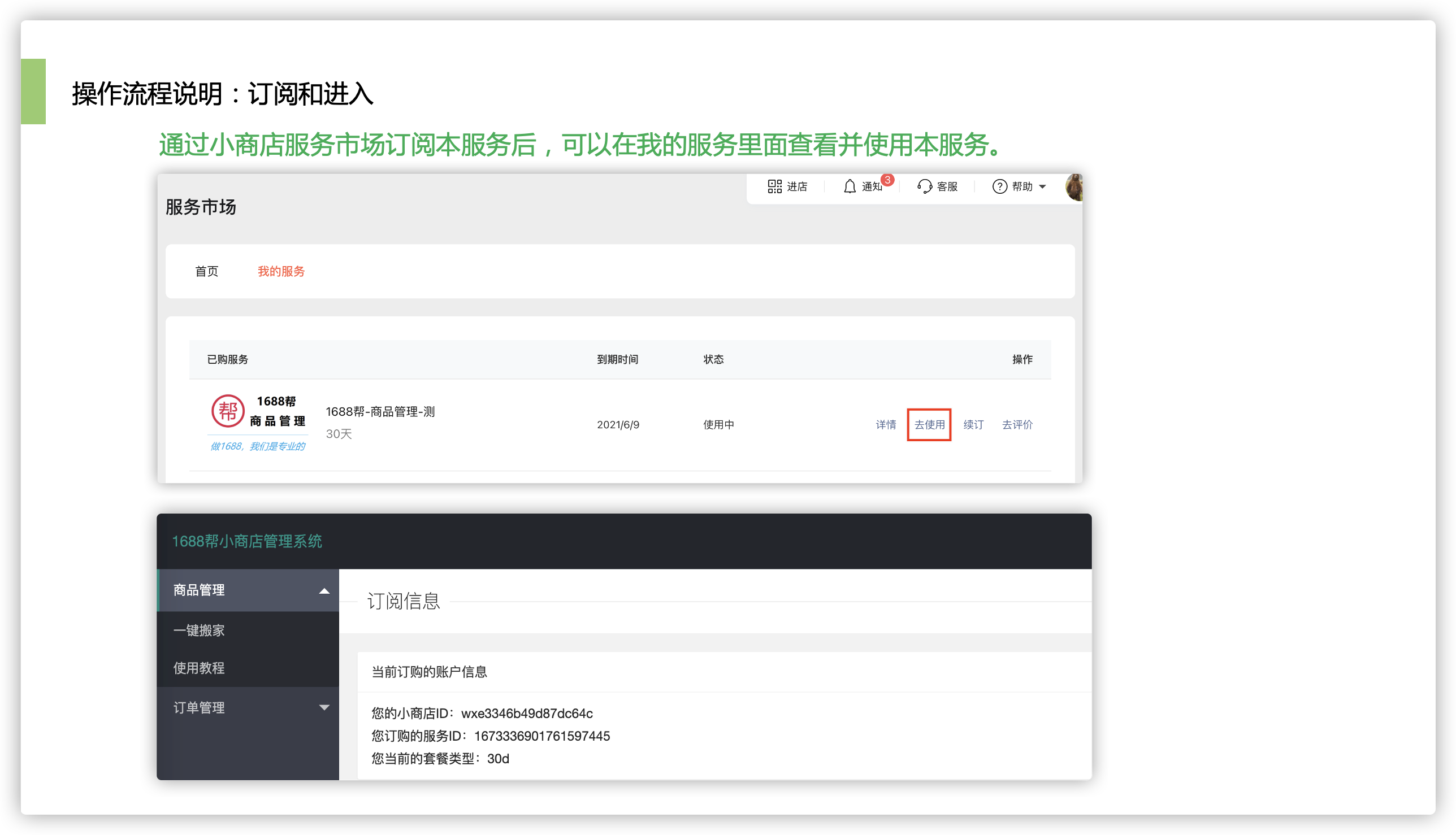Screen dimensions: 1456x835
Task: Expand the 订单管理 sidebar section
Action: click(x=324, y=707)
